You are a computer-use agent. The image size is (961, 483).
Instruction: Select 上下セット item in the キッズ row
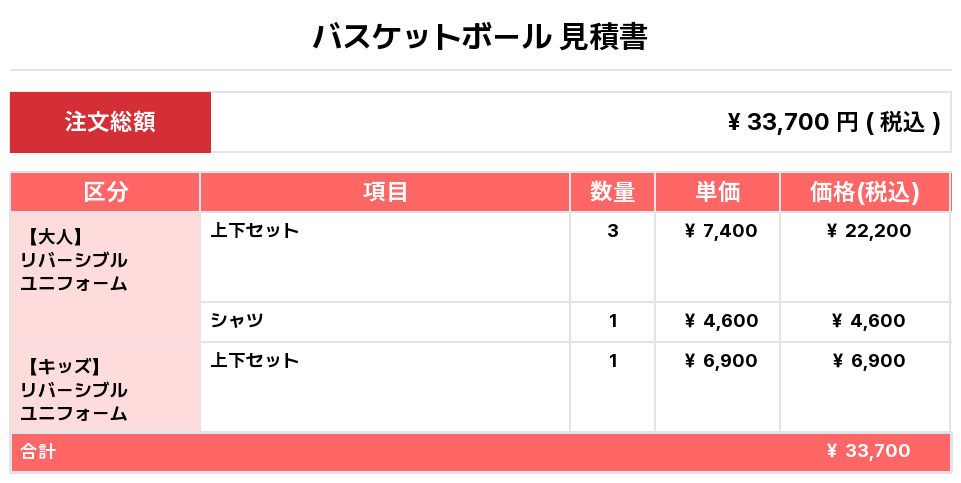[255, 361]
